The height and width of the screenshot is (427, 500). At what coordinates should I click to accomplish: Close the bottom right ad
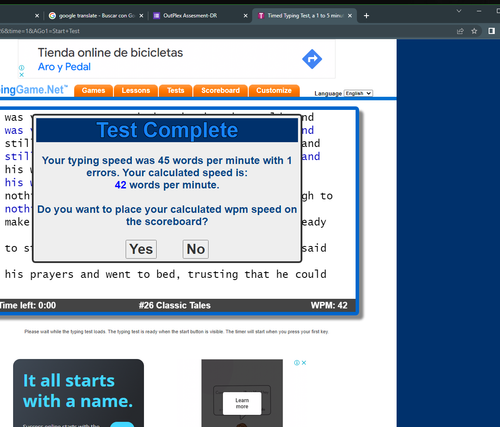304,363
